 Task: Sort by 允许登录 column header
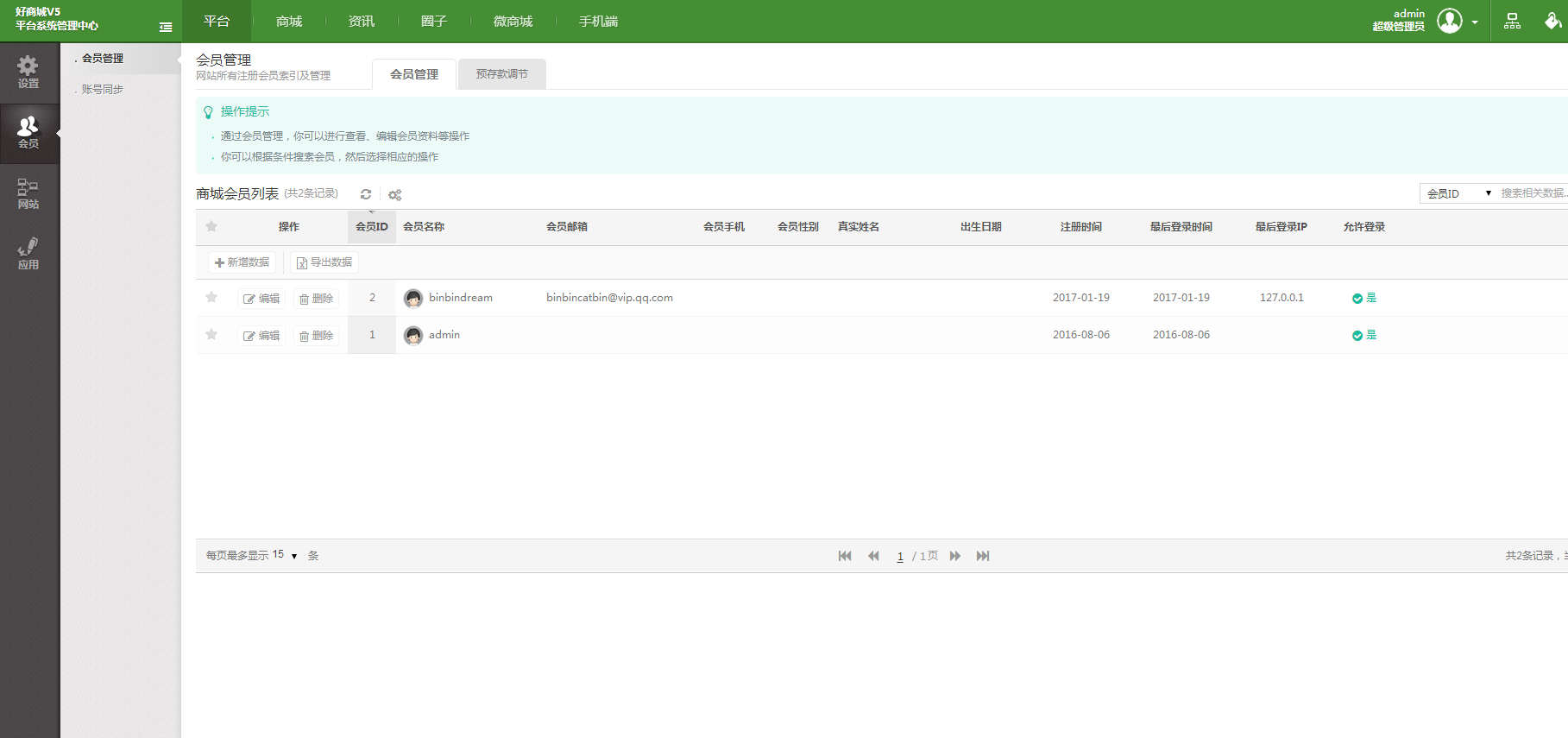click(x=1364, y=227)
